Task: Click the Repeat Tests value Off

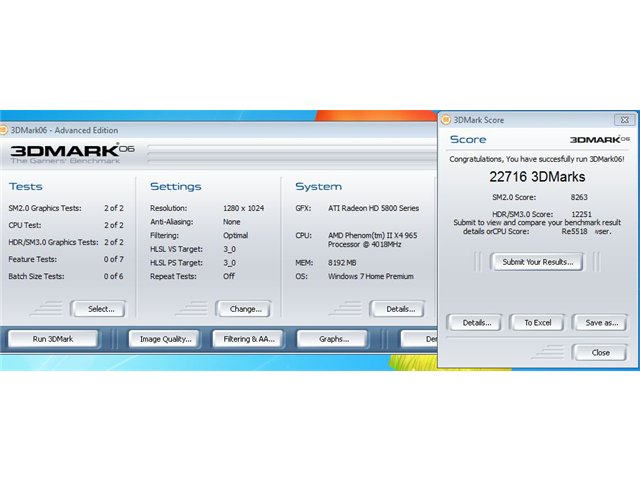Action: 229,276
